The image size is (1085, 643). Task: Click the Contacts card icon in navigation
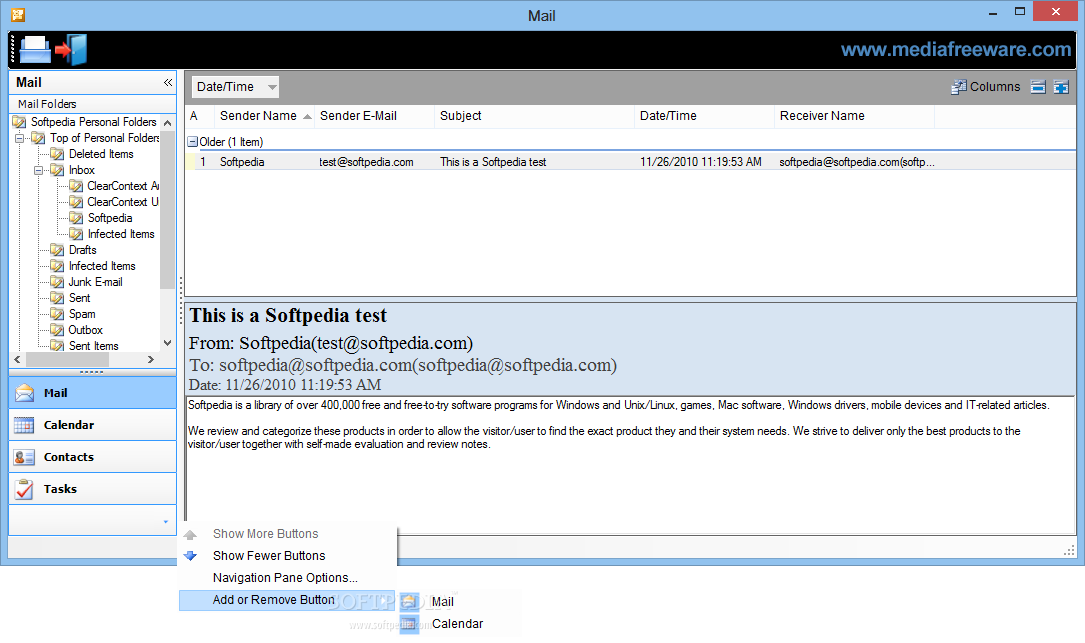(x=24, y=458)
